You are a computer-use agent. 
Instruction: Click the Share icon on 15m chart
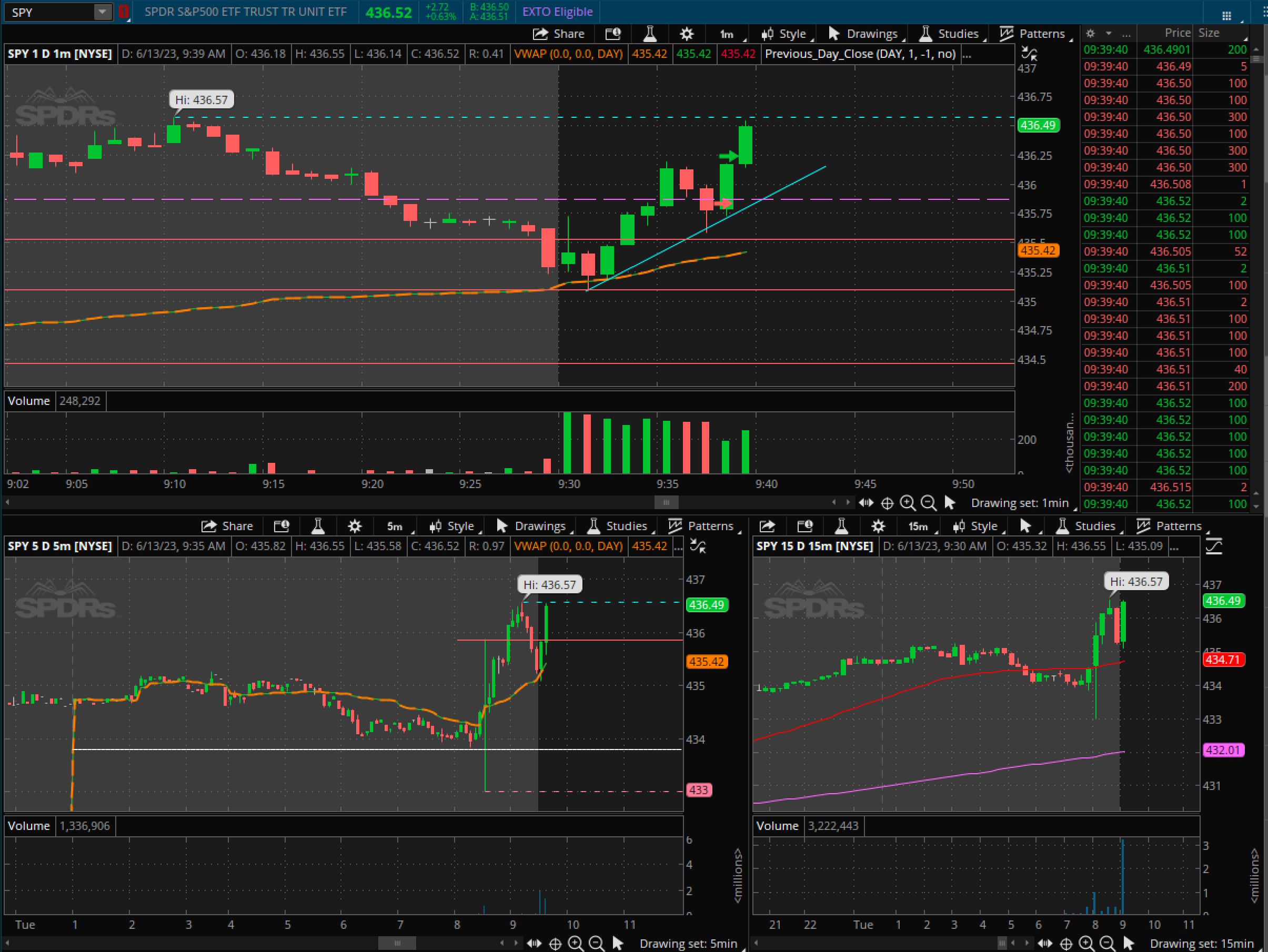coord(767,525)
